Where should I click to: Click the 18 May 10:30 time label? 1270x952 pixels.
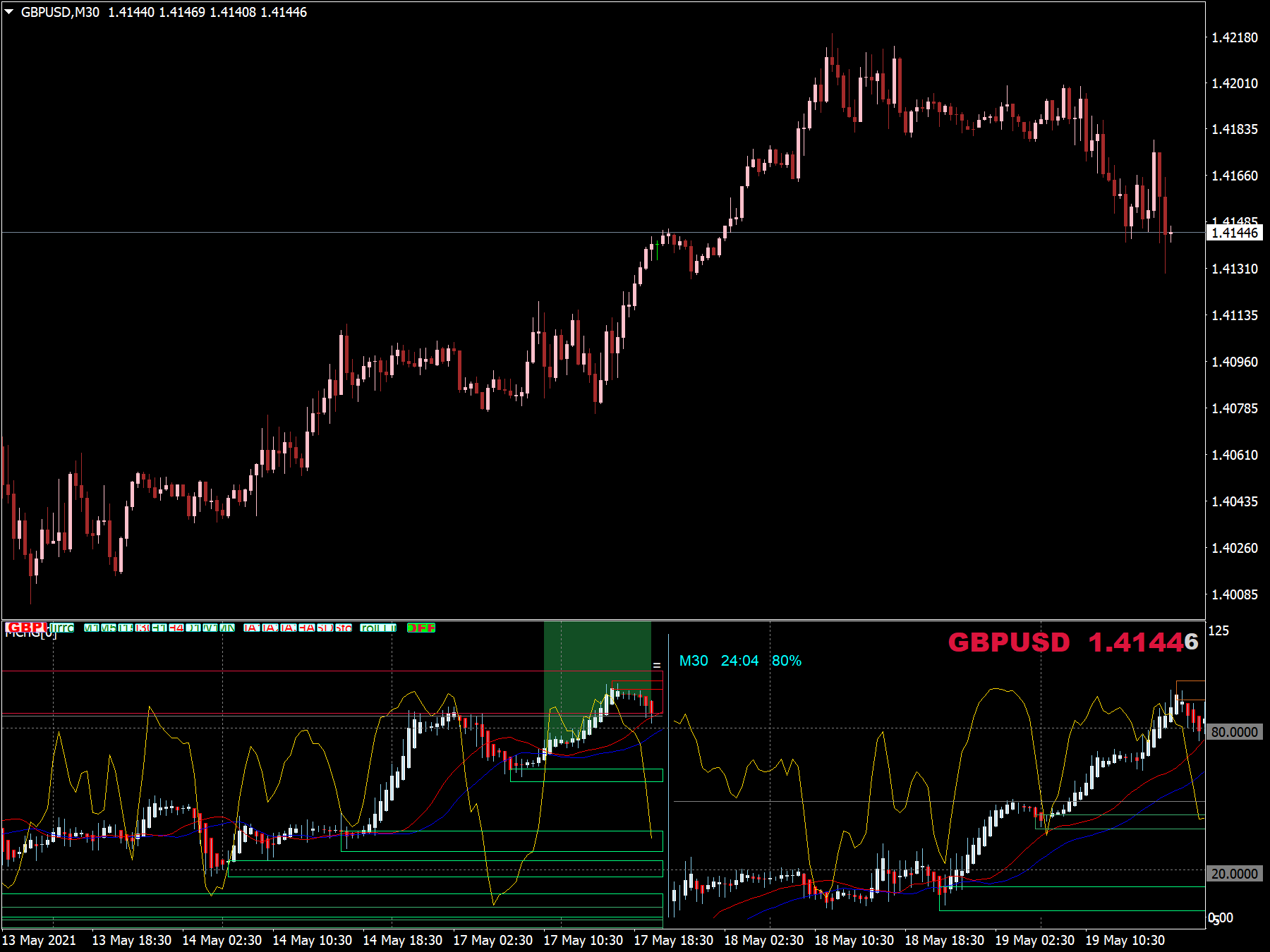(x=854, y=940)
